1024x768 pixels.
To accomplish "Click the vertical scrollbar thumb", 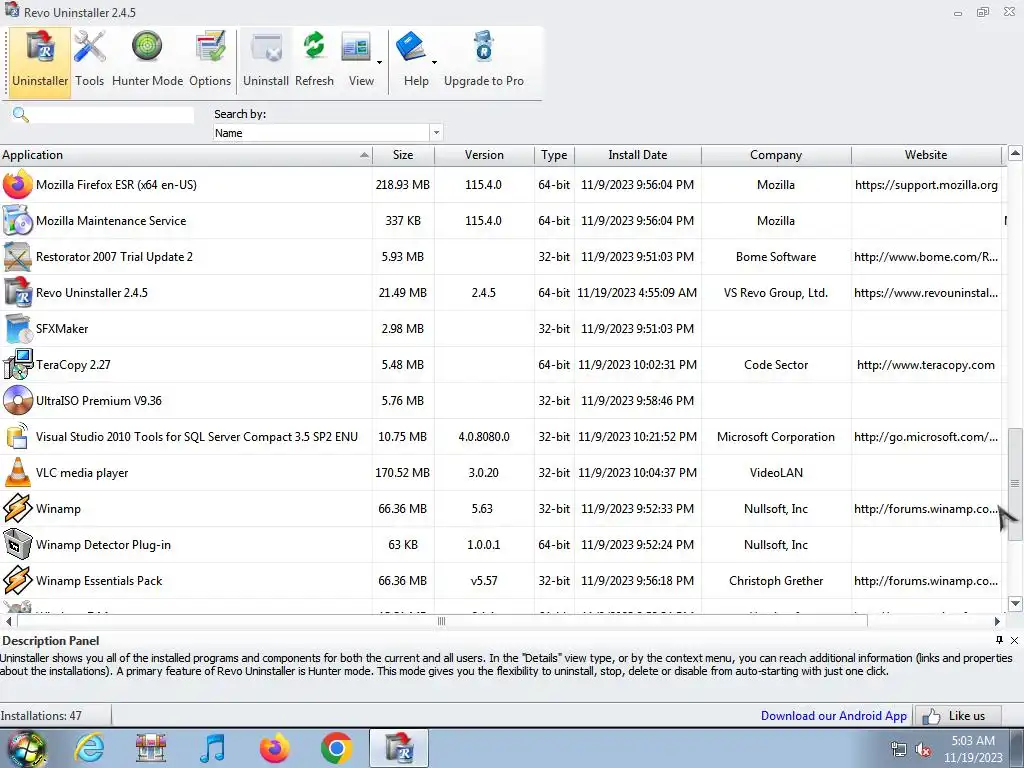I will (x=1015, y=484).
